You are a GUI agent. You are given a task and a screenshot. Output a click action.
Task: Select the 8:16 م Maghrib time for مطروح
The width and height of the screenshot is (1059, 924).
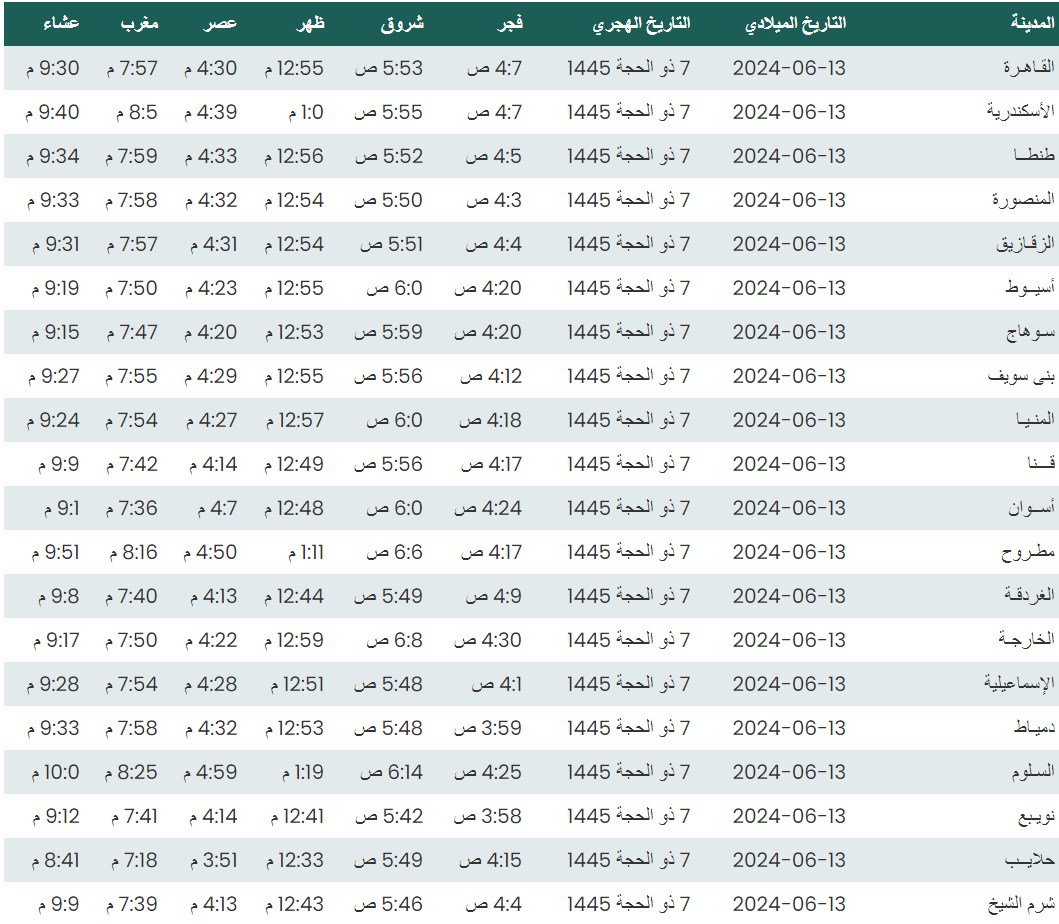(x=132, y=552)
